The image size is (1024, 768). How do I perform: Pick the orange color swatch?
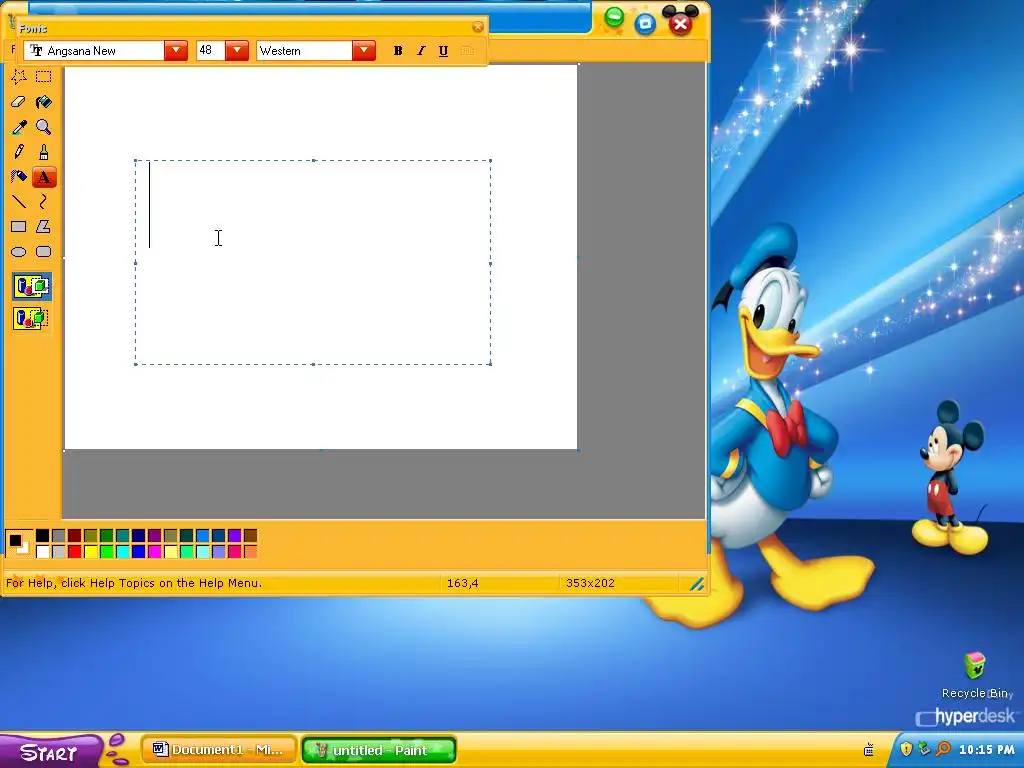click(x=250, y=552)
